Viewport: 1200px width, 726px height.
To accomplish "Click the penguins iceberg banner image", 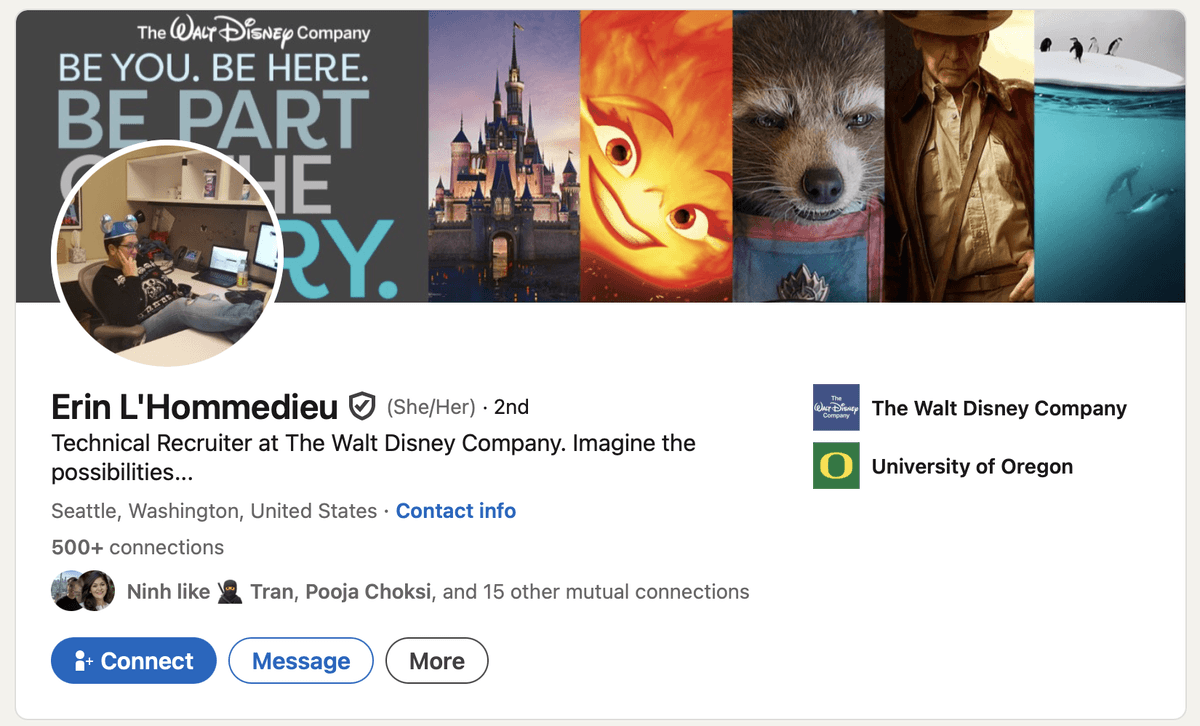I will 1110,156.
